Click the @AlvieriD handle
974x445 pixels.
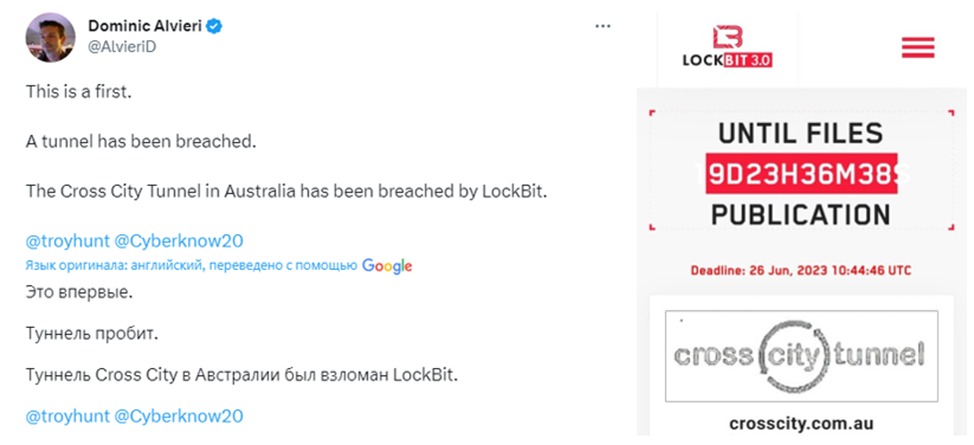pos(122,45)
